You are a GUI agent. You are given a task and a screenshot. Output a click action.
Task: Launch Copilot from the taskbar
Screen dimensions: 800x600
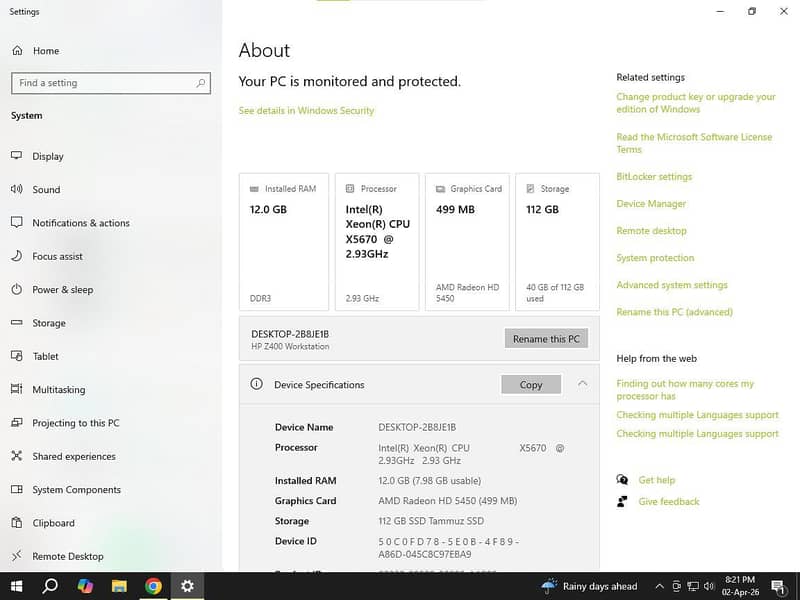tap(85, 586)
